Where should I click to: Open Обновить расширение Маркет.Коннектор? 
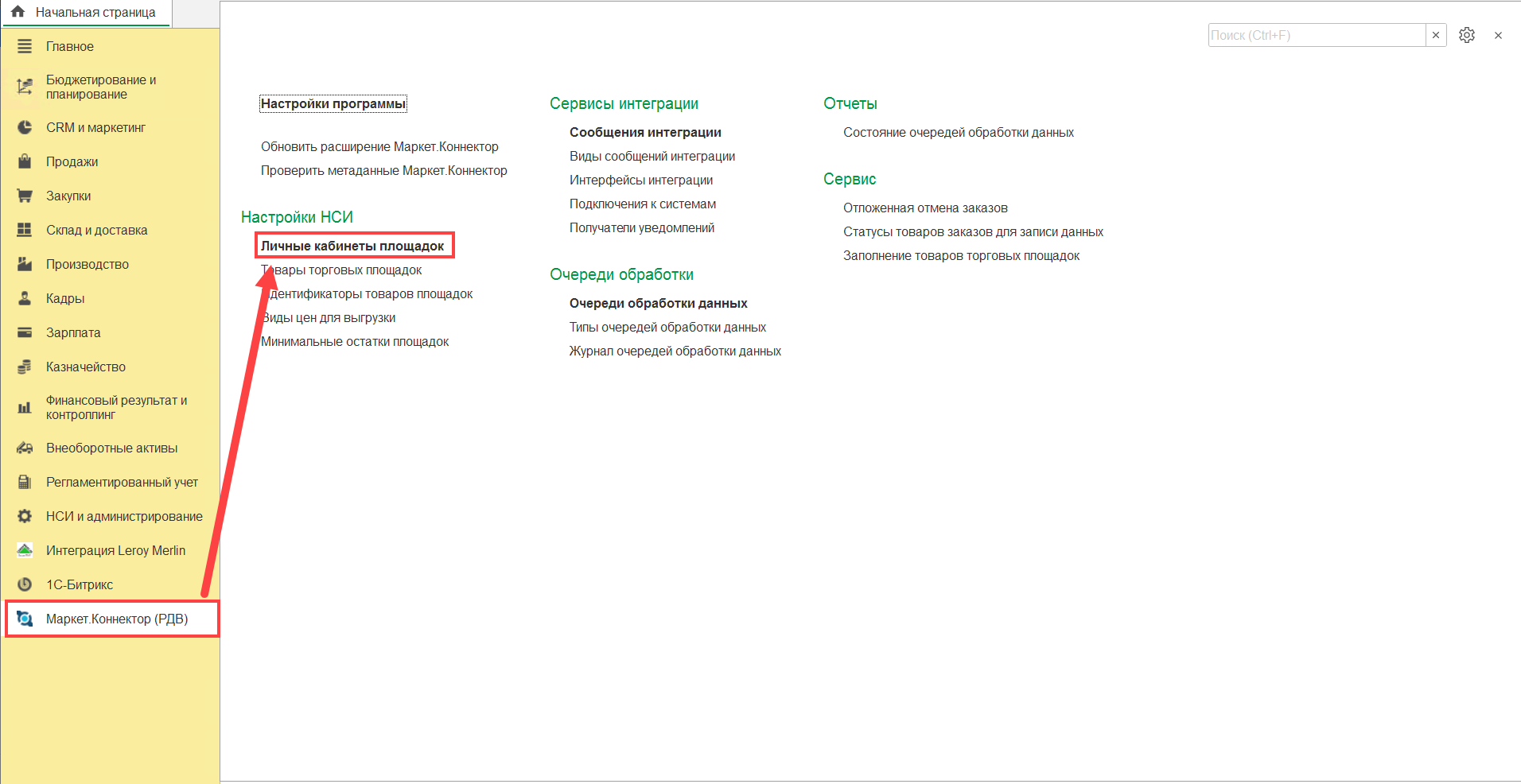[379, 146]
